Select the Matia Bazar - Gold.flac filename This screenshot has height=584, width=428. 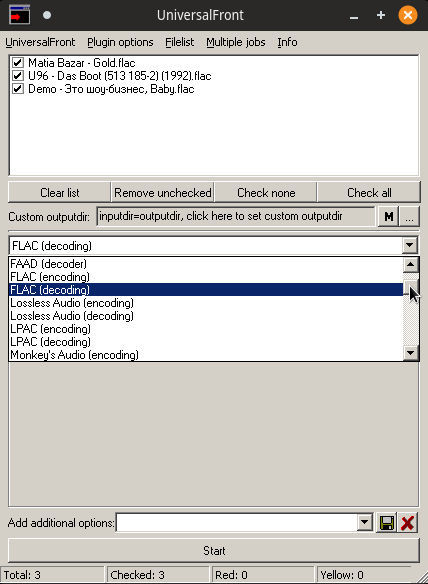[82, 63]
